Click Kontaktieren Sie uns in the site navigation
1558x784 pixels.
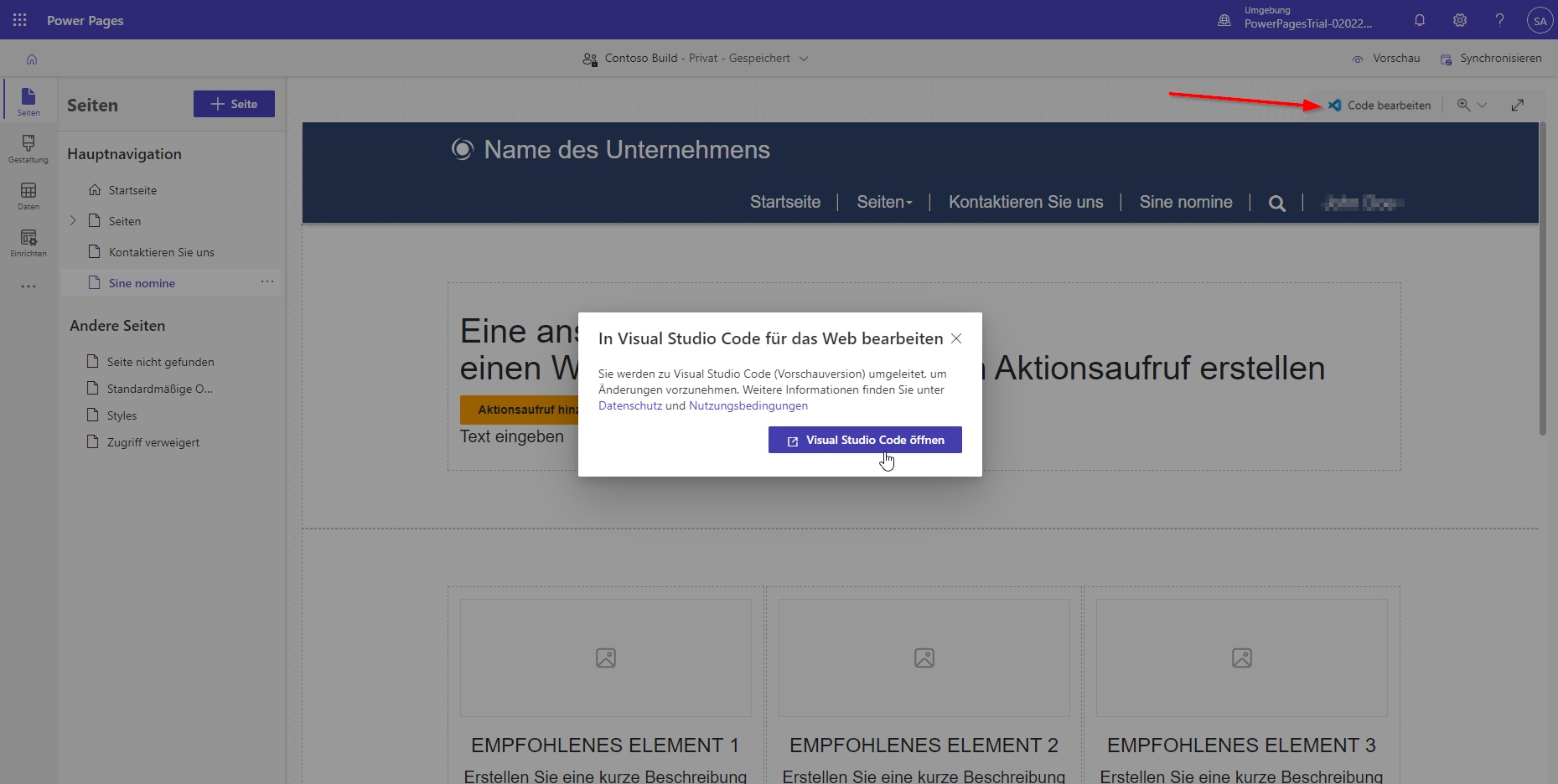click(1026, 202)
